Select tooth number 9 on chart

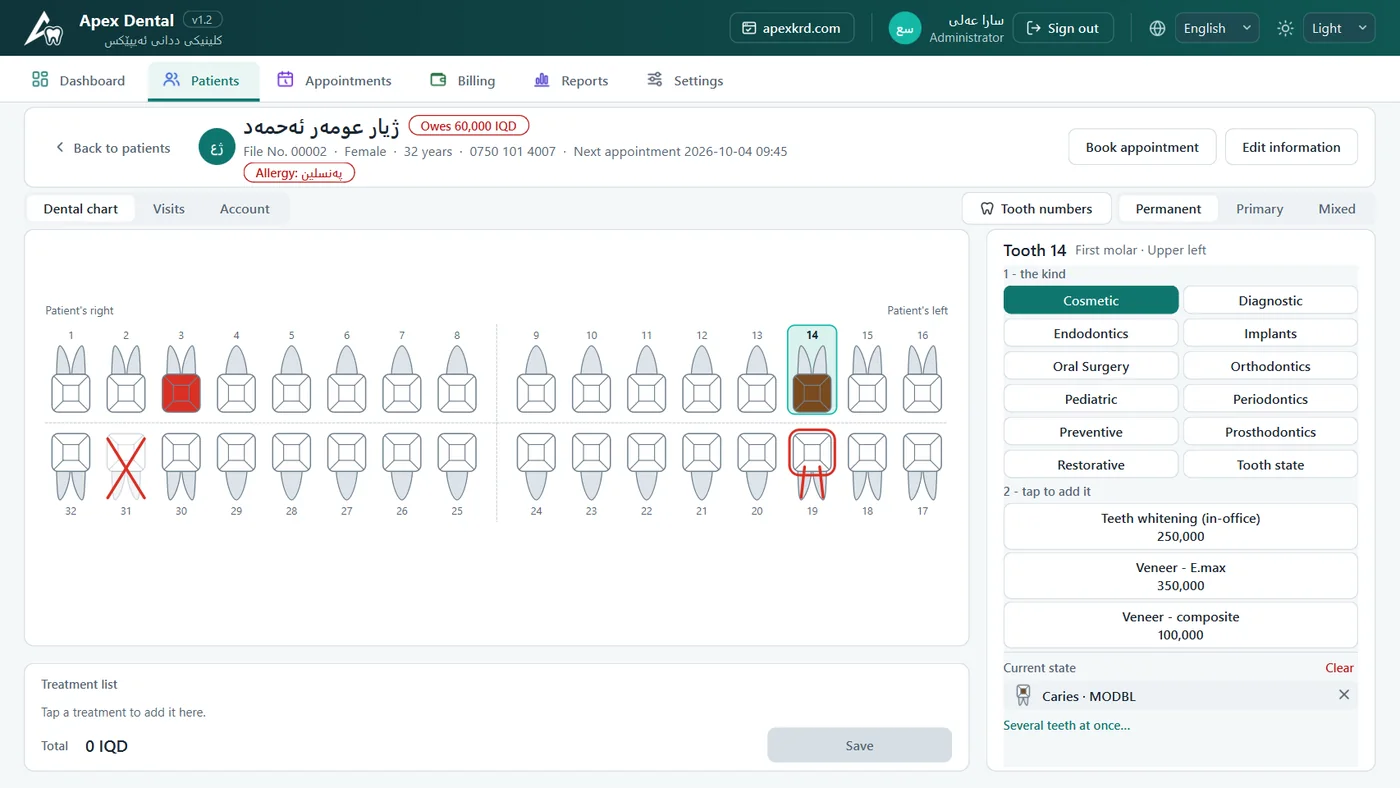pyautogui.click(x=536, y=379)
